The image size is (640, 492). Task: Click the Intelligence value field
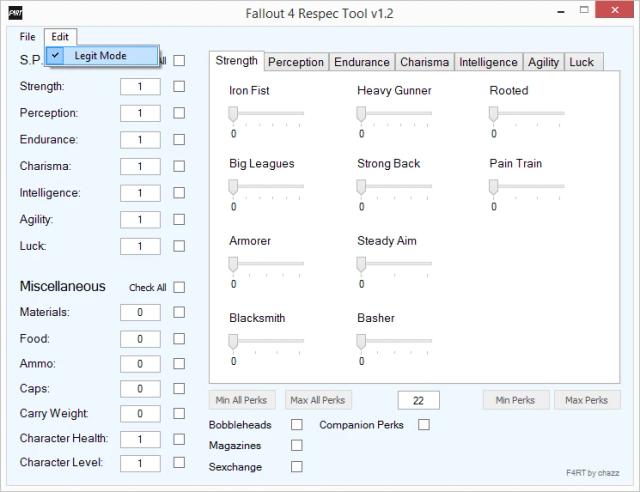click(140, 193)
